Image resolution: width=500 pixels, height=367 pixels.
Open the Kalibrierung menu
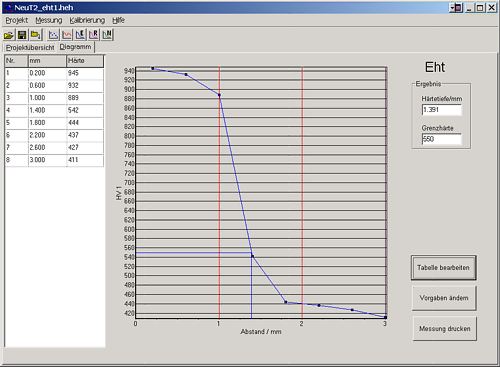[x=87, y=20]
